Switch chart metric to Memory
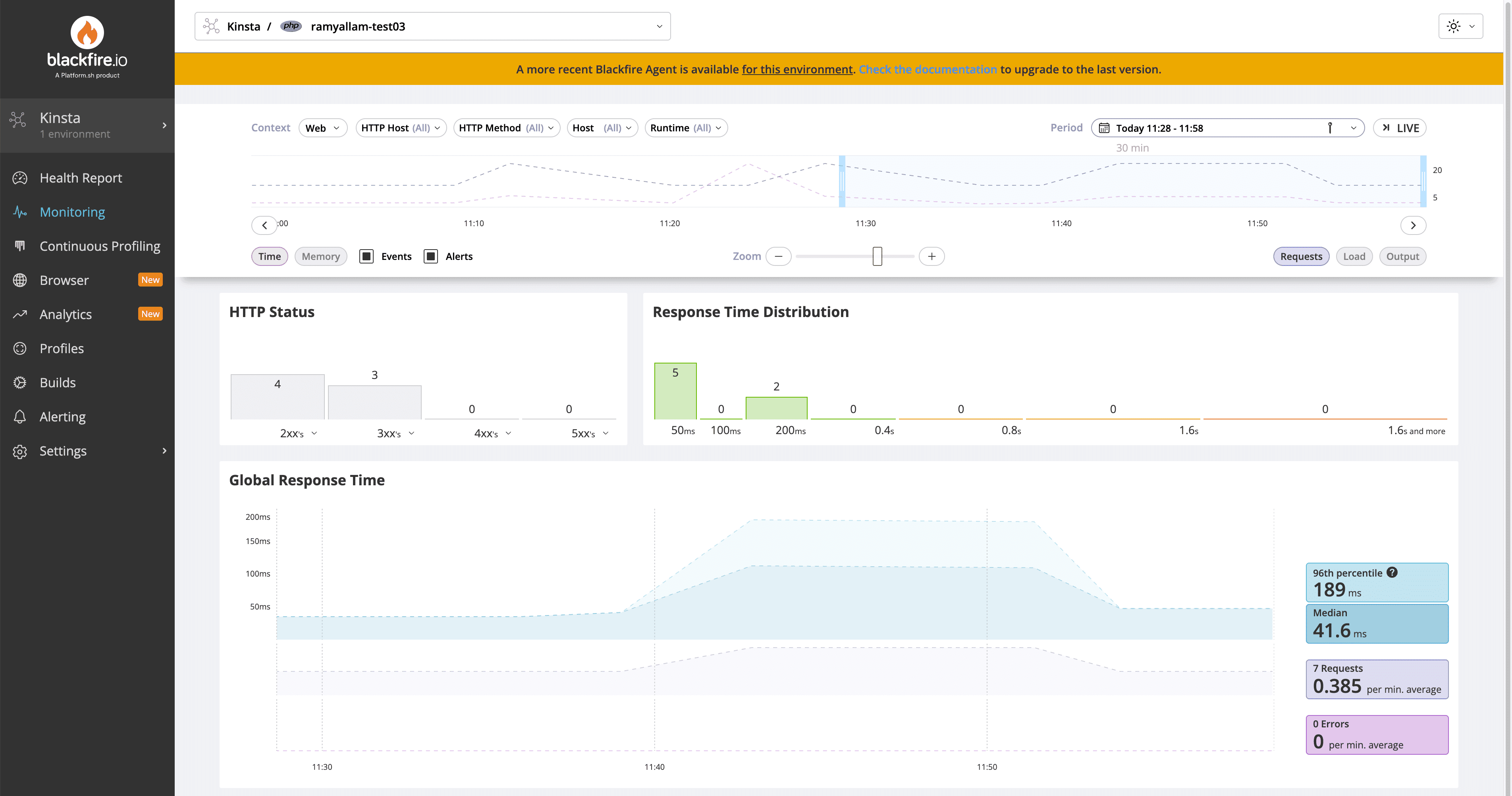The width and height of the screenshot is (1512, 796). tap(320, 256)
